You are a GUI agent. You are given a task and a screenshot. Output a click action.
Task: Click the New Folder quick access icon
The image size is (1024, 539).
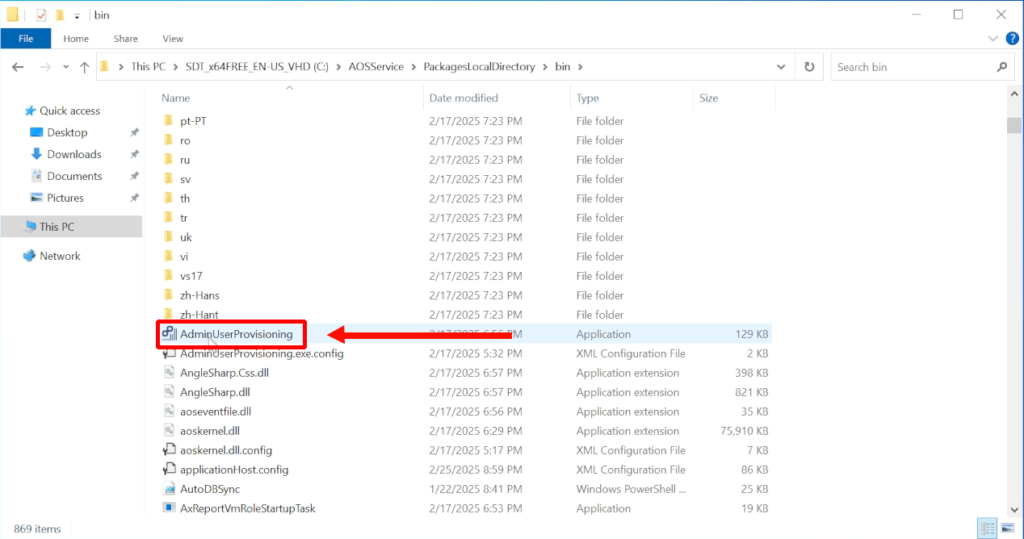pos(59,15)
